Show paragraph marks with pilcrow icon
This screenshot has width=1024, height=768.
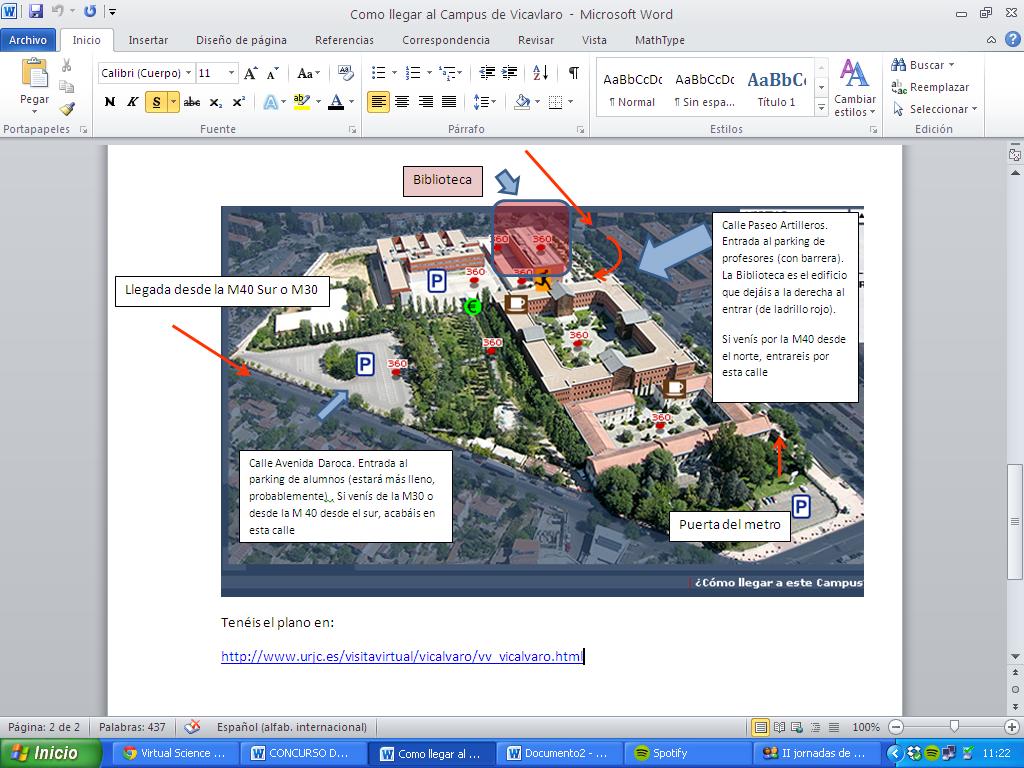coord(573,73)
